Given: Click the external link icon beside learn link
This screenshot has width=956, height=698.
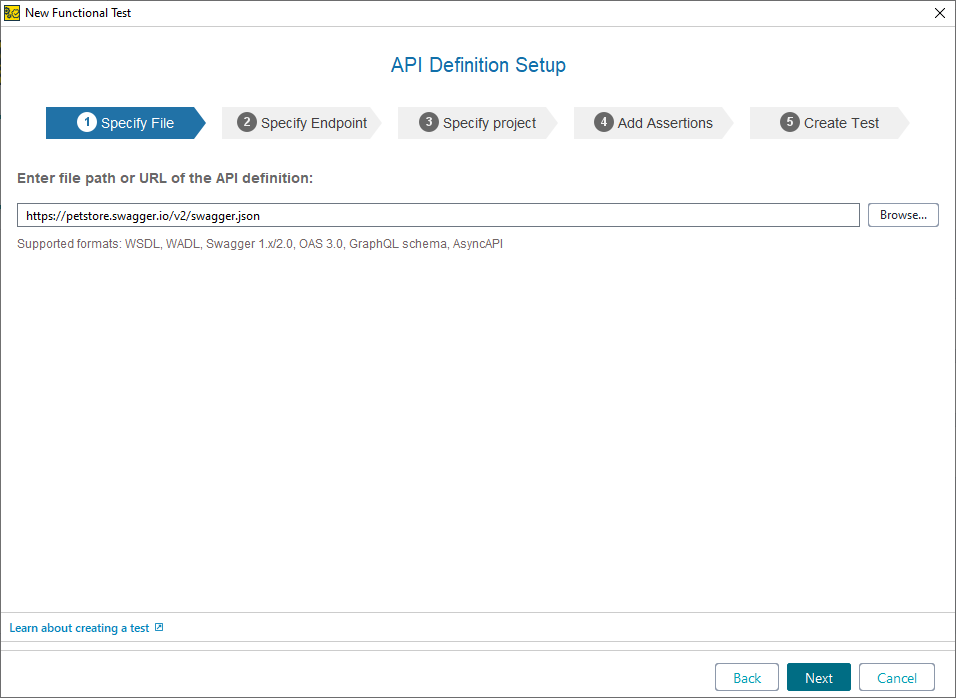Looking at the screenshot, I should pyautogui.click(x=160, y=627).
